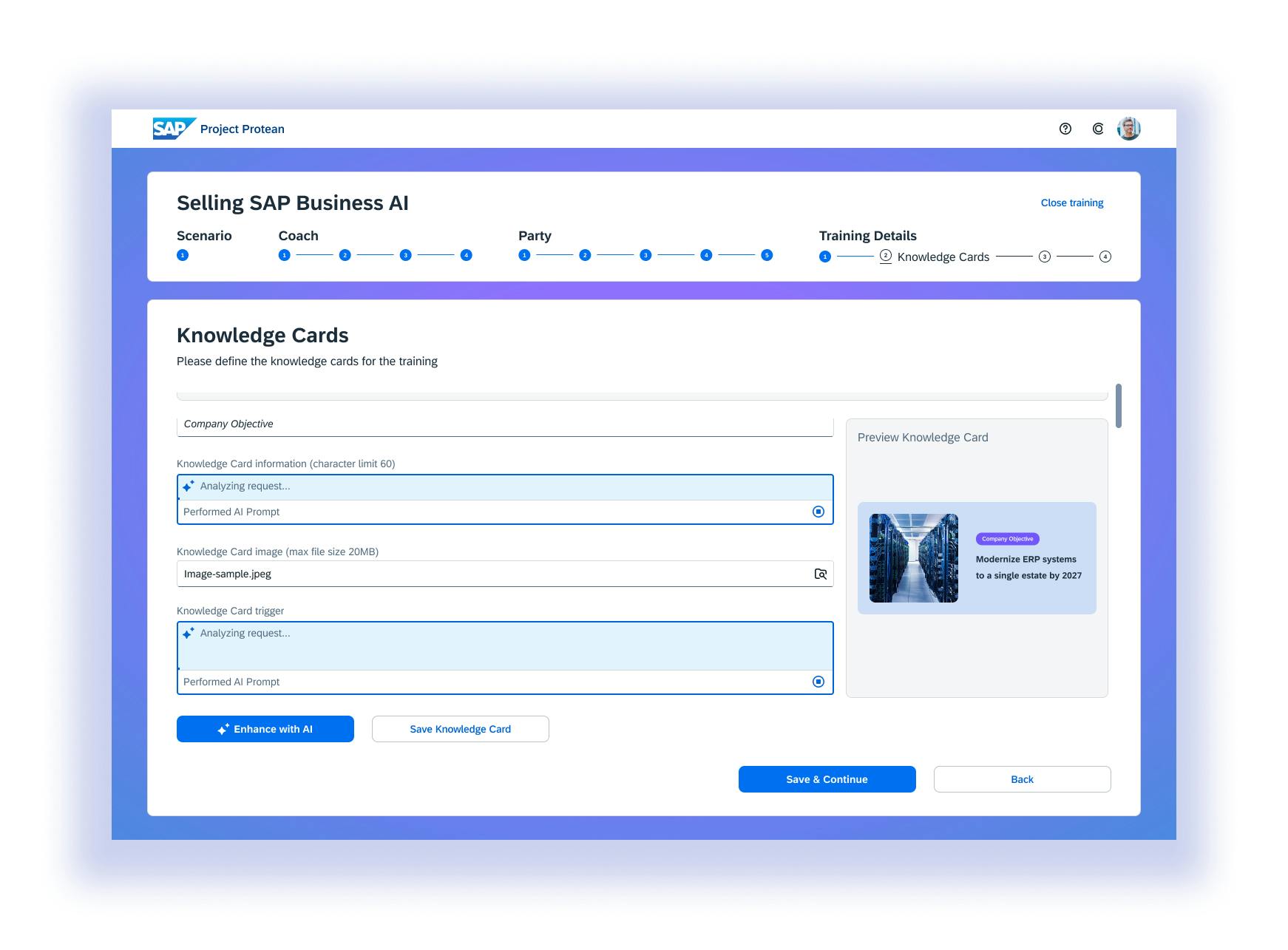Click Save Knowledge Card button
This screenshot has height=950, width=1288.
(461, 729)
